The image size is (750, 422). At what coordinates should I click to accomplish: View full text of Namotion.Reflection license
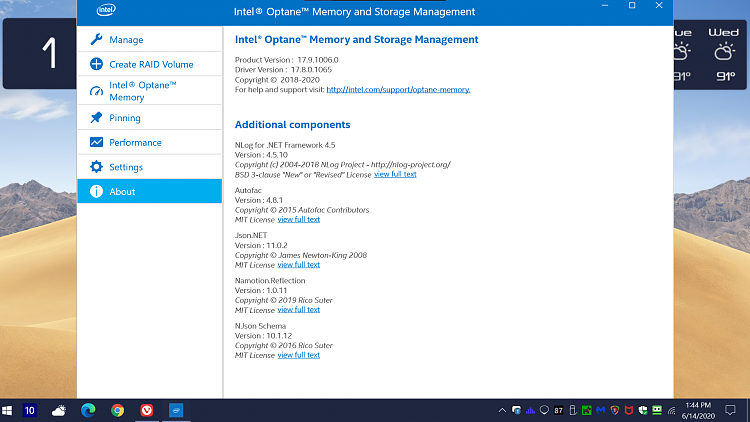pos(298,310)
